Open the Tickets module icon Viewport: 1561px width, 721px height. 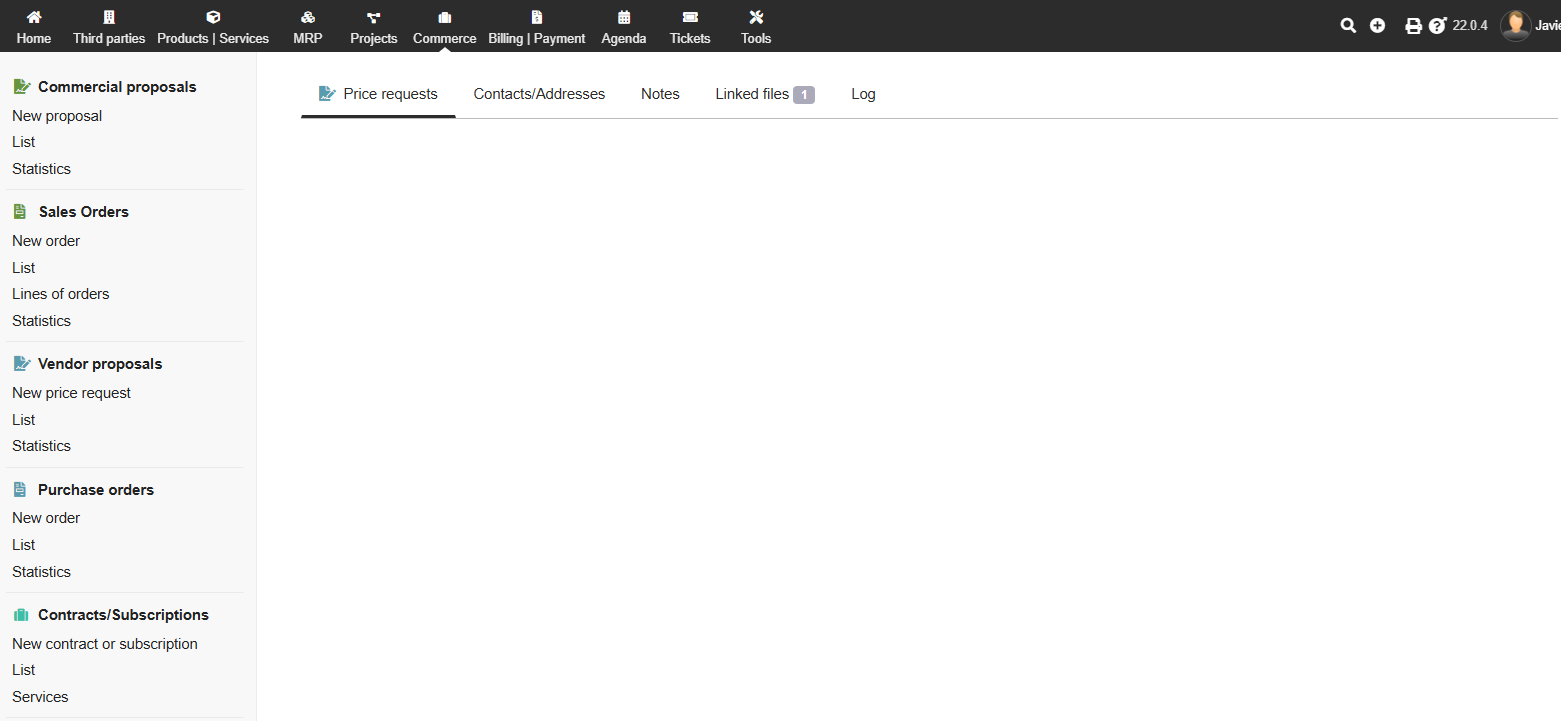click(690, 18)
